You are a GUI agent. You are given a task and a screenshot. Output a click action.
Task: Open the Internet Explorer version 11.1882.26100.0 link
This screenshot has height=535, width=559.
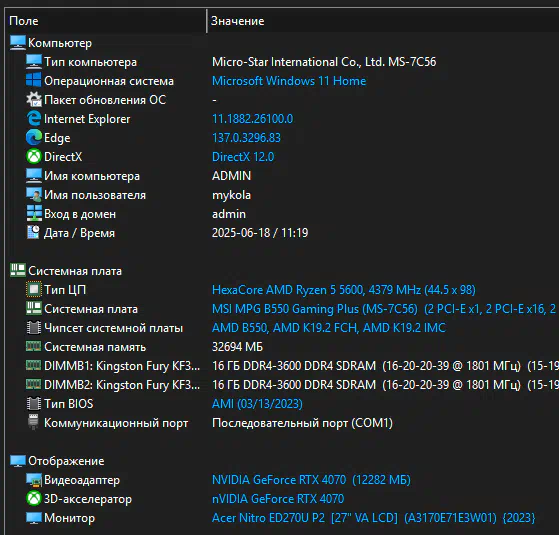[252, 119]
